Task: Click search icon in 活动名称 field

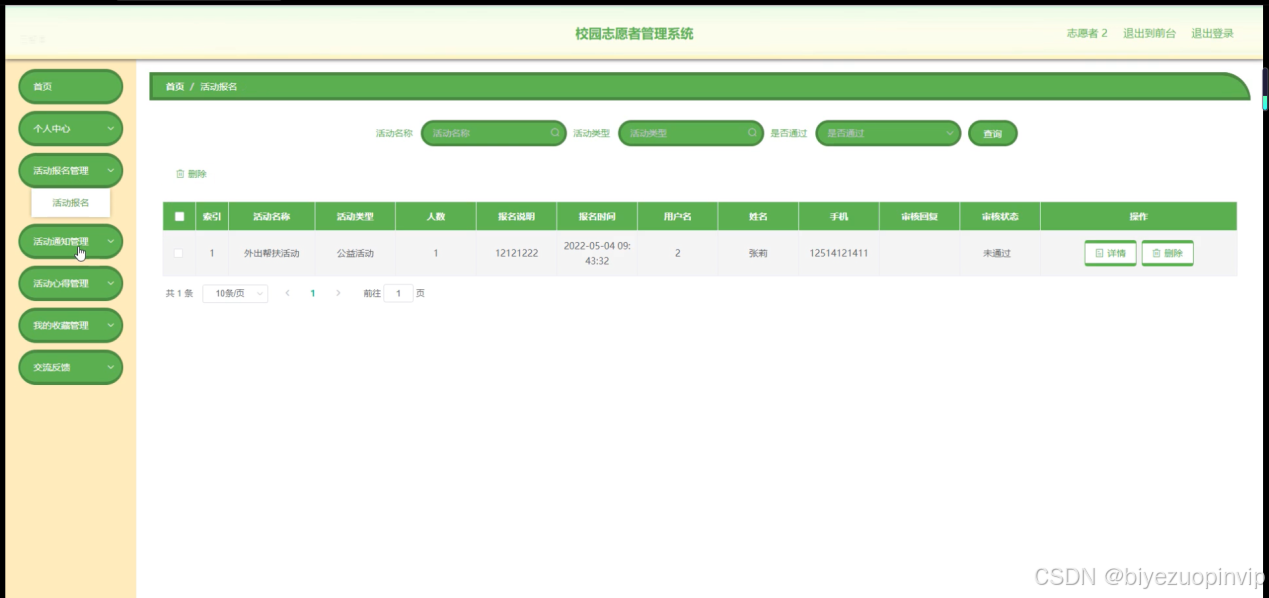Action: point(555,132)
